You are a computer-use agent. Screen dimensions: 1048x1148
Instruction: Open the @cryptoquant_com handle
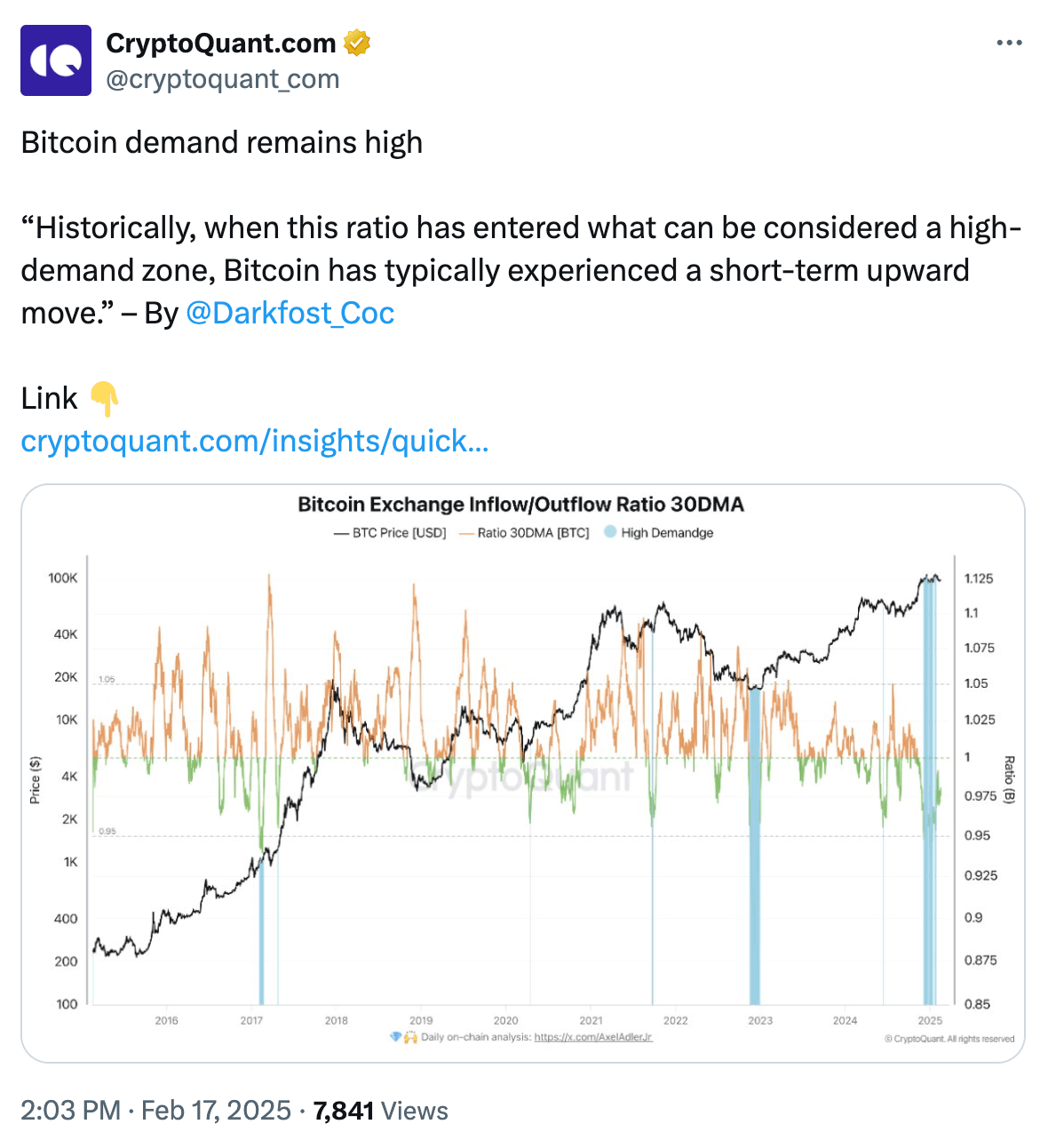222,79
